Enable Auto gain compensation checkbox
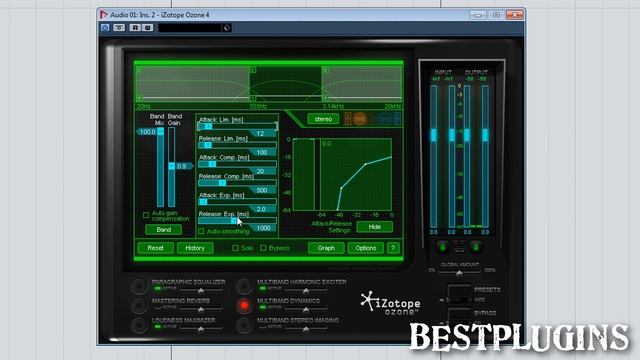The height and width of the screenshot is (360, 640). pos(146,215)
